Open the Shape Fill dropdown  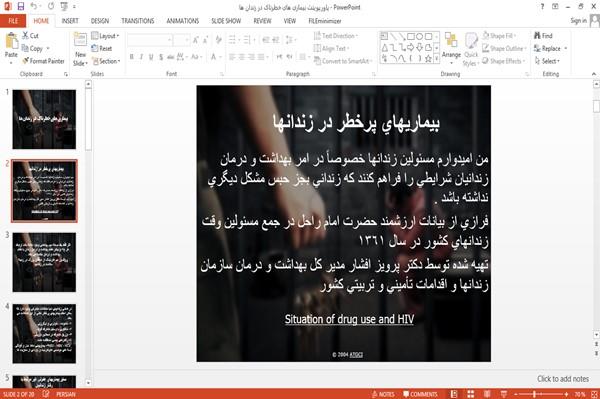(499, 36)
